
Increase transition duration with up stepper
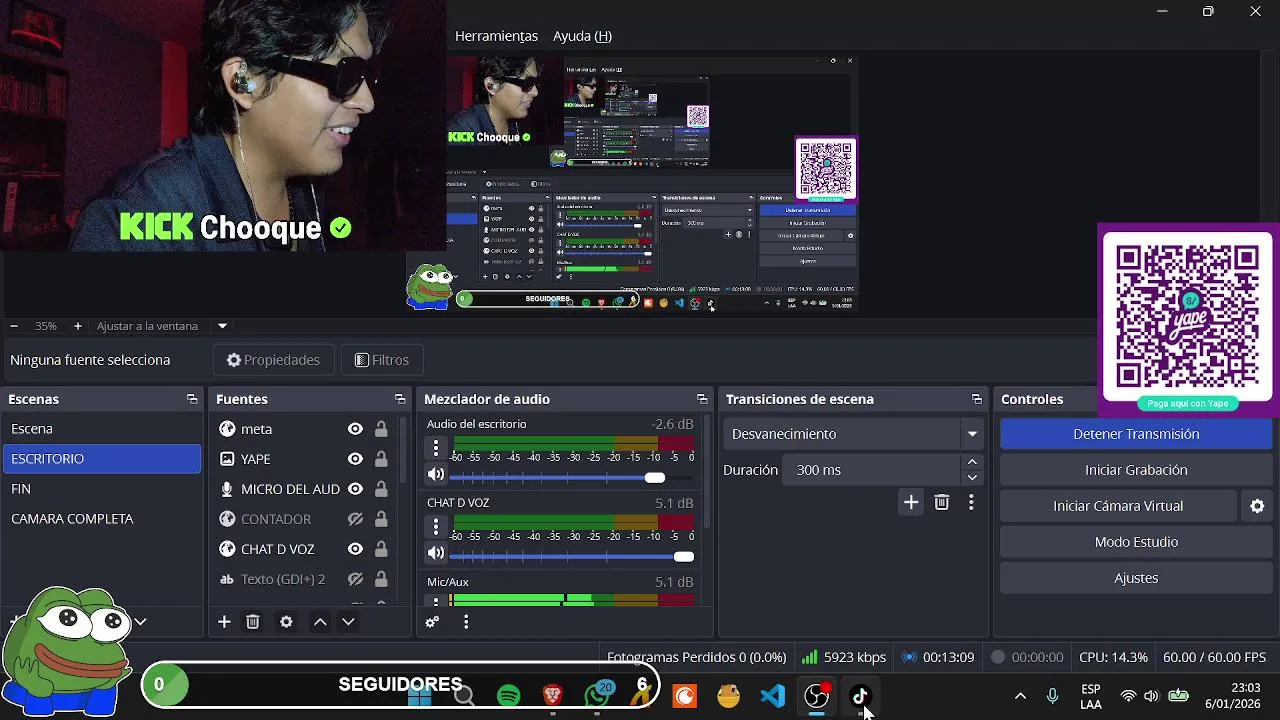pos(972,462)
